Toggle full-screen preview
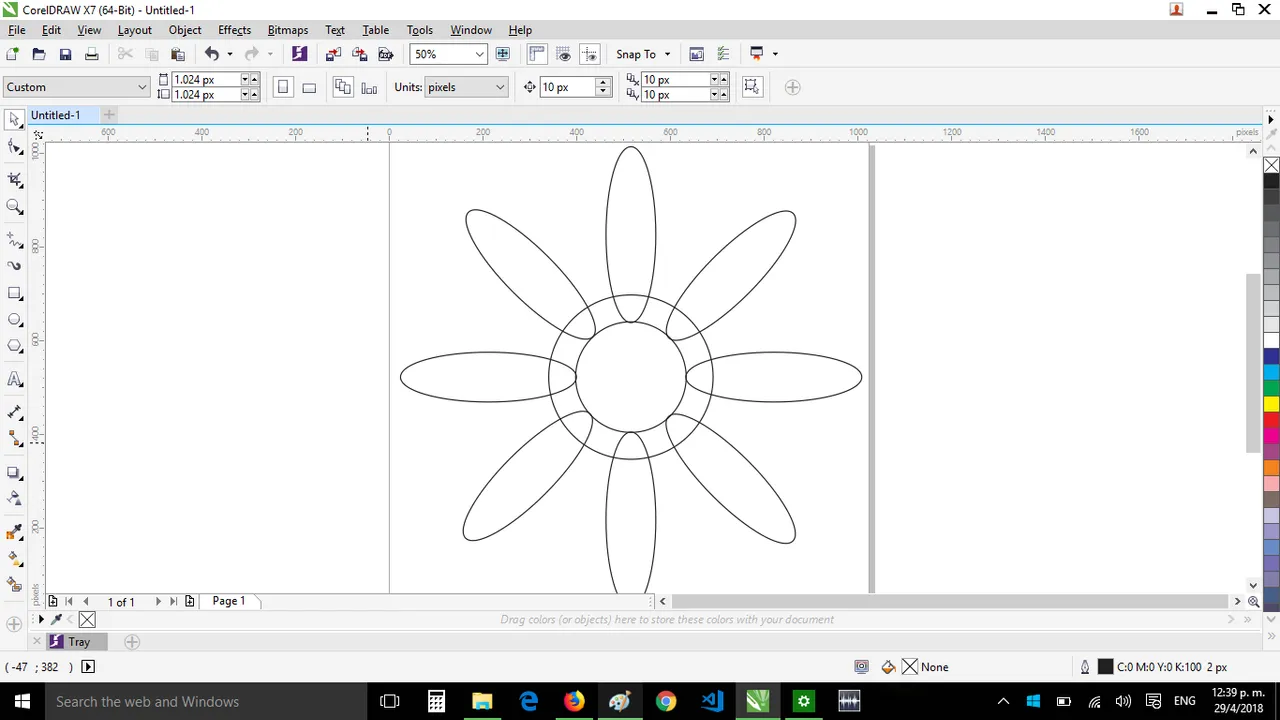This screenshot has height=720, width=1280. click(x=503, y=54)
